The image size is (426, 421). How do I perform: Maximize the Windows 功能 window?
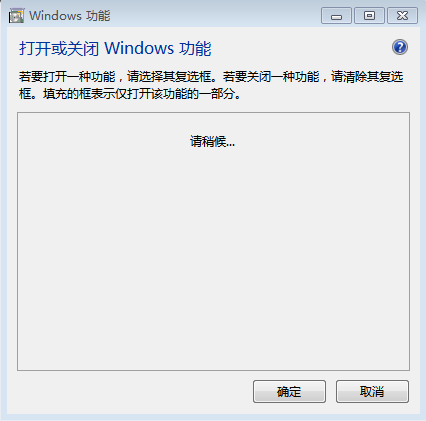(369, 16)
